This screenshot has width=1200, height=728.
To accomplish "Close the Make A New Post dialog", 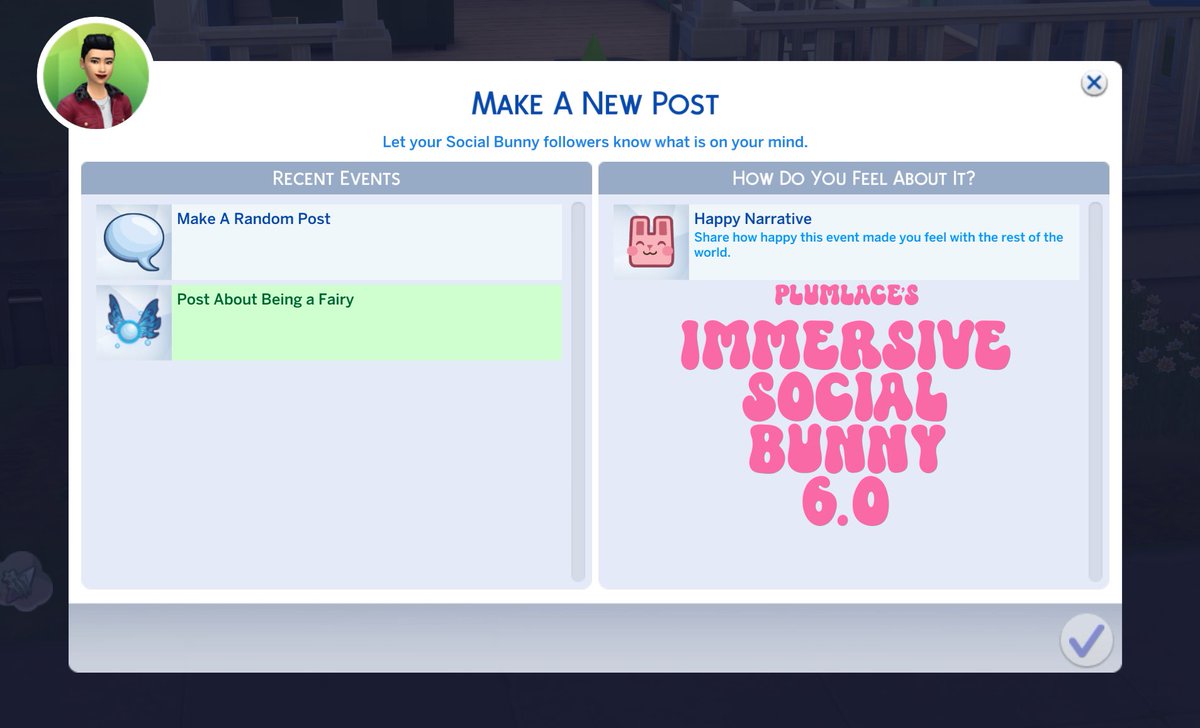I will click(1094, 83).
